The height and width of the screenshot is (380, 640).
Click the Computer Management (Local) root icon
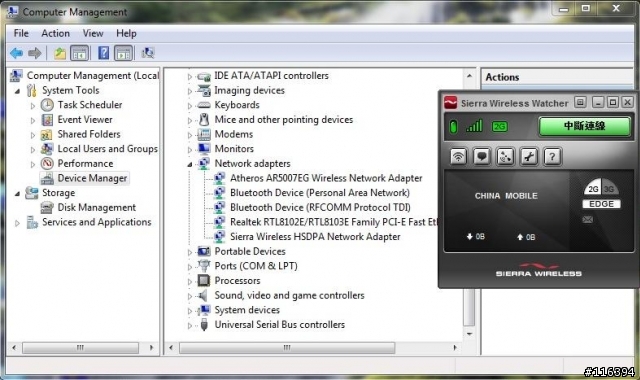pyautogui.click(x=16, y=76)
